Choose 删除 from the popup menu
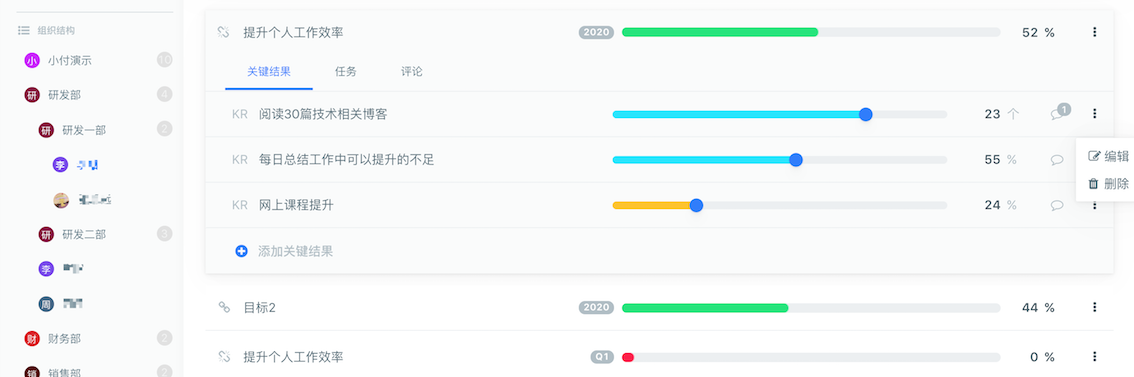 (1108, 184)
